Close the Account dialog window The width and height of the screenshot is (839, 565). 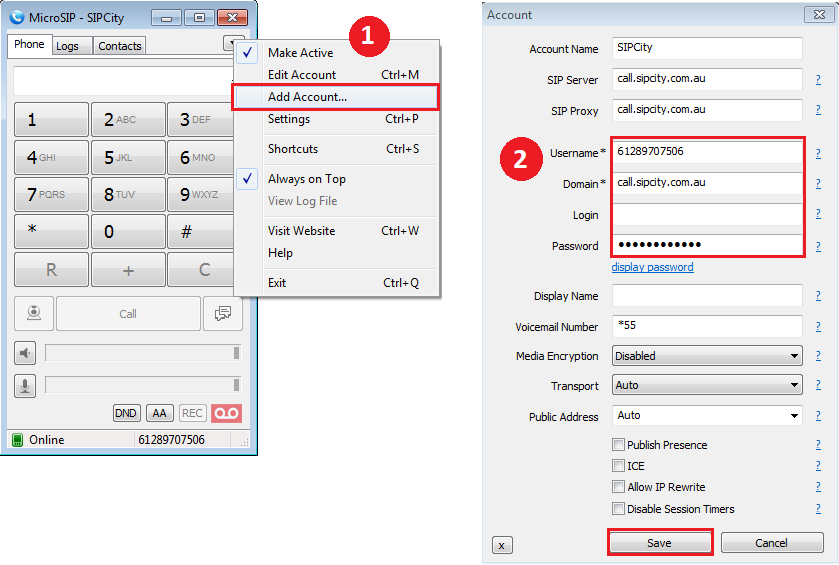coord(819,14)
